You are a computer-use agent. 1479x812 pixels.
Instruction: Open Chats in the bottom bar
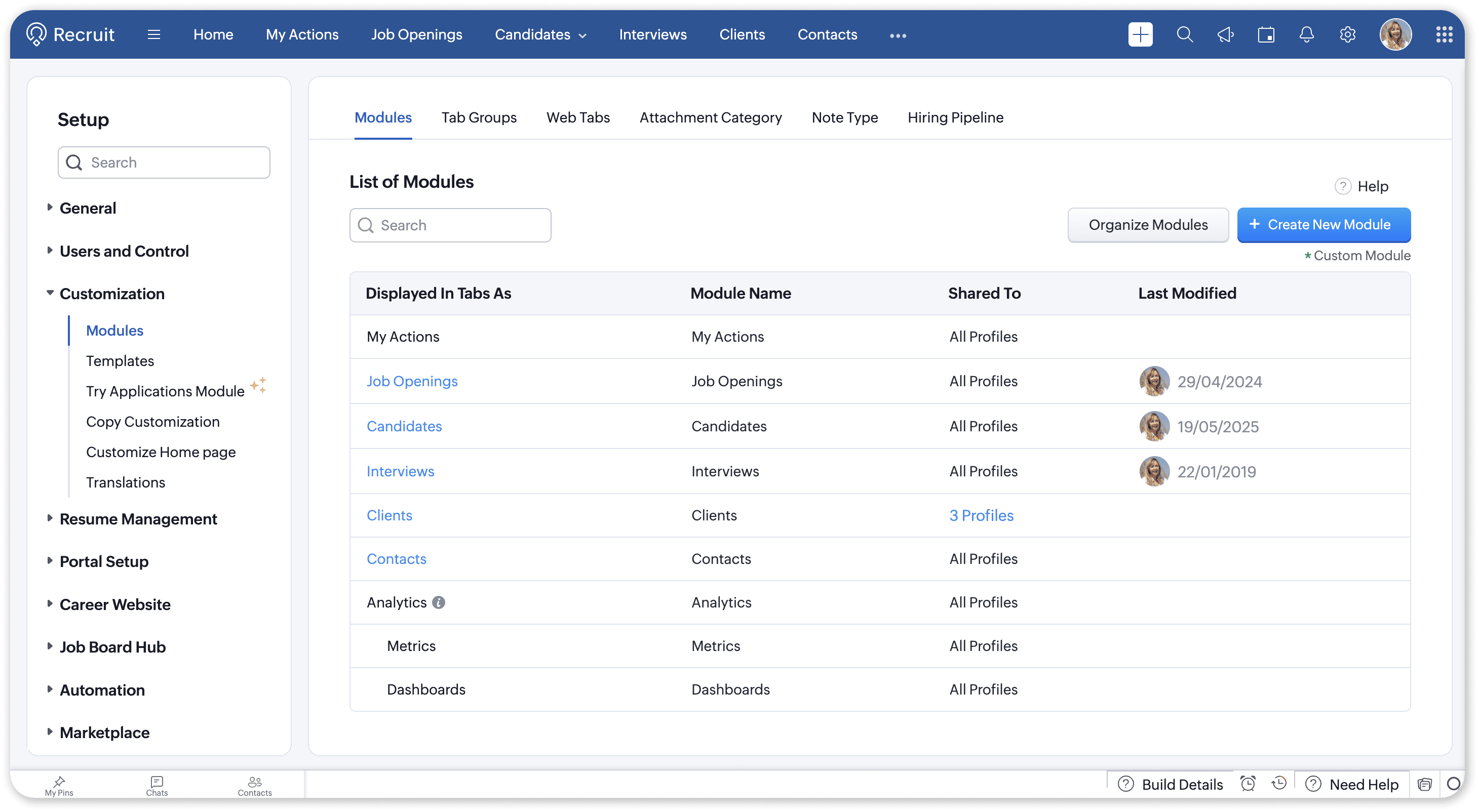[157, 786]
